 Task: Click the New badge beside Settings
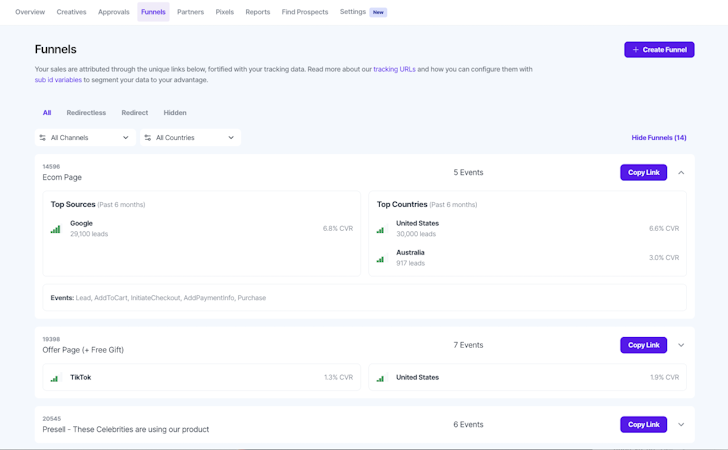pyautogui.click(x=378, y=12)
